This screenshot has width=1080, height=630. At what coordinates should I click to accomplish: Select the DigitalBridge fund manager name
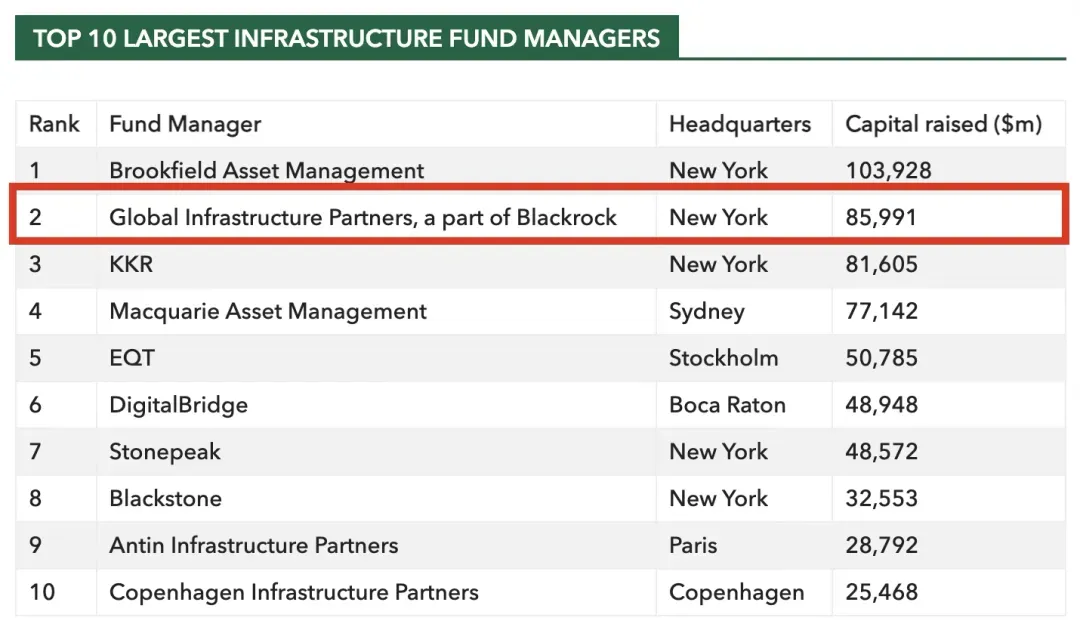(x=178, y=405)
